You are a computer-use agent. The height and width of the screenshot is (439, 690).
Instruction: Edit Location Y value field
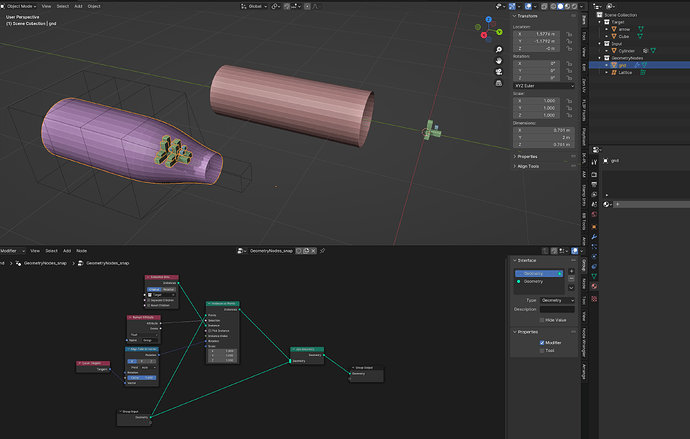point(536,41)
